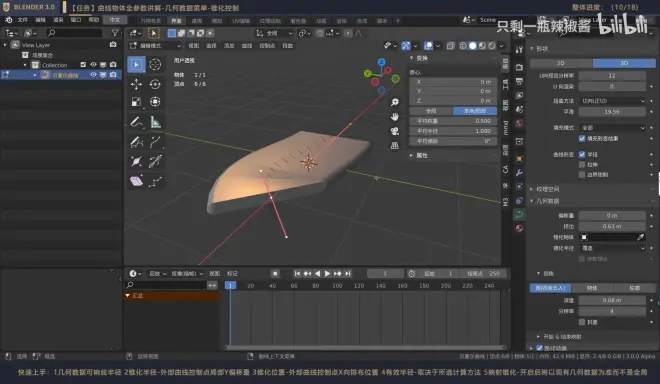This screenshot has width=660, height=384.
Task: Choose 物体 bevel mode button
Action: (592, 288)
